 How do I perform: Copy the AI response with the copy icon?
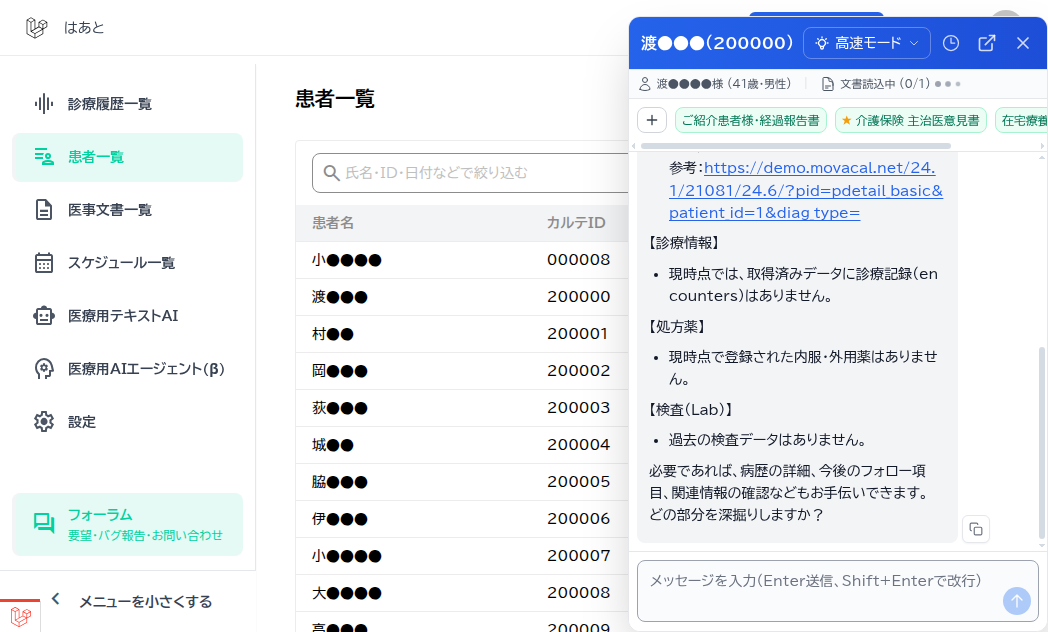[x=976, y=529]
